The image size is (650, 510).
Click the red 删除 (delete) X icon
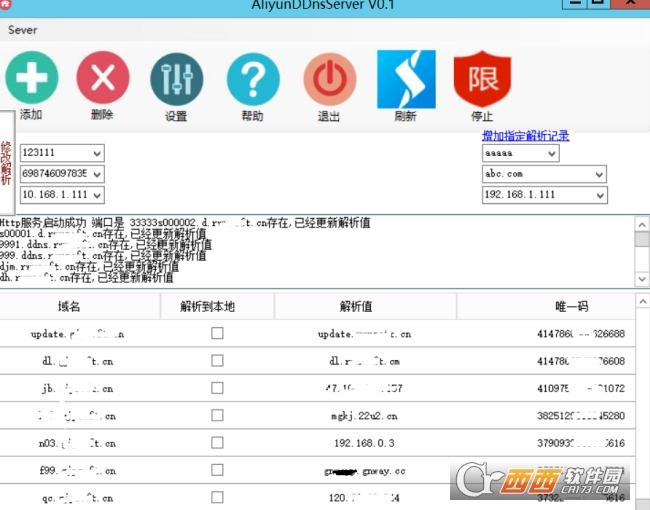click(103, 78)
